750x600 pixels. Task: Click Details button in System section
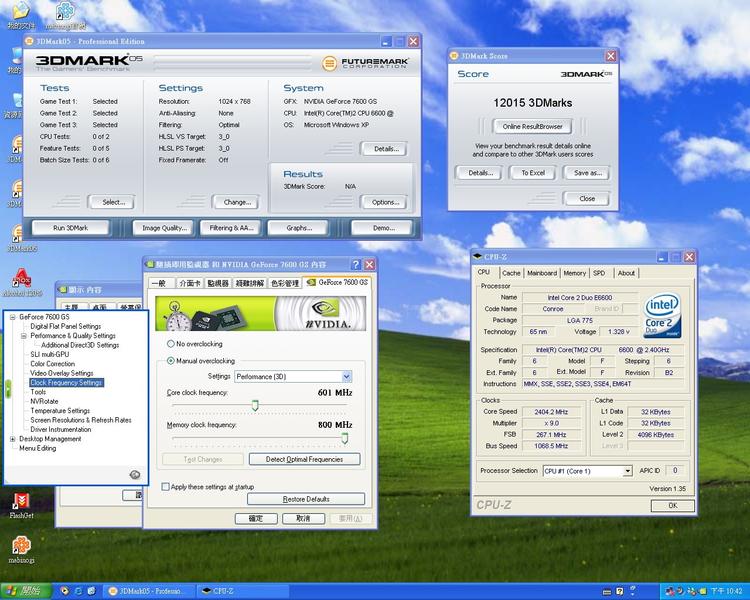(386, 149)
